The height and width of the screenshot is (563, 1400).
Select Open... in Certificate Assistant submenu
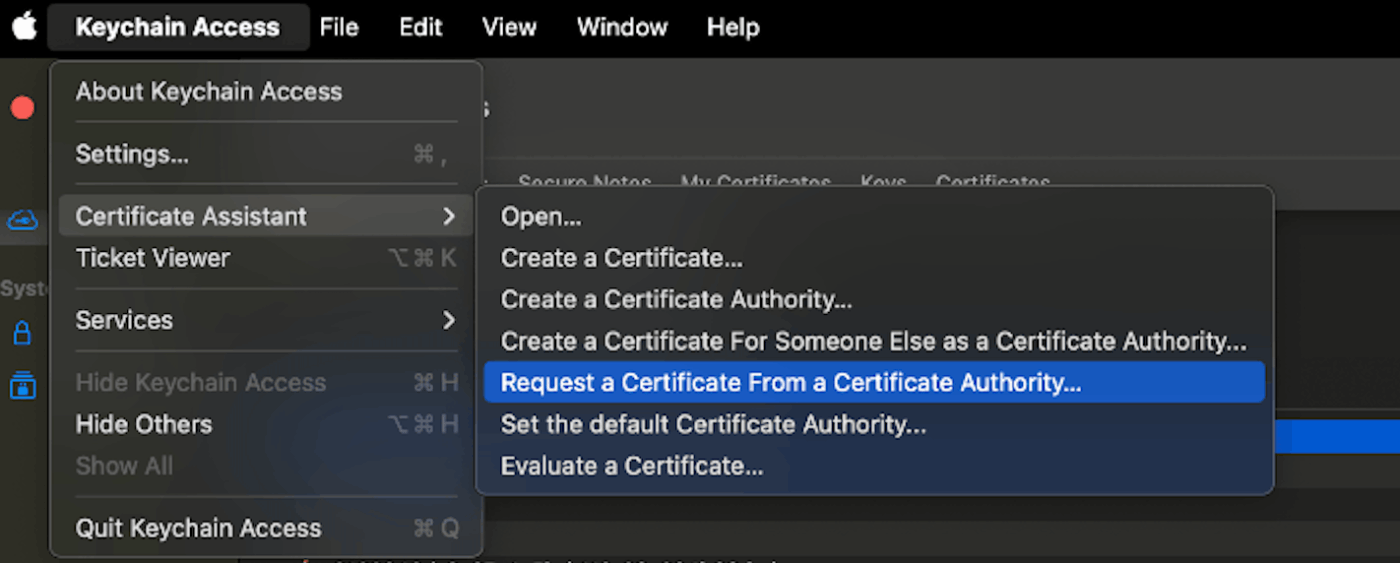874,216
